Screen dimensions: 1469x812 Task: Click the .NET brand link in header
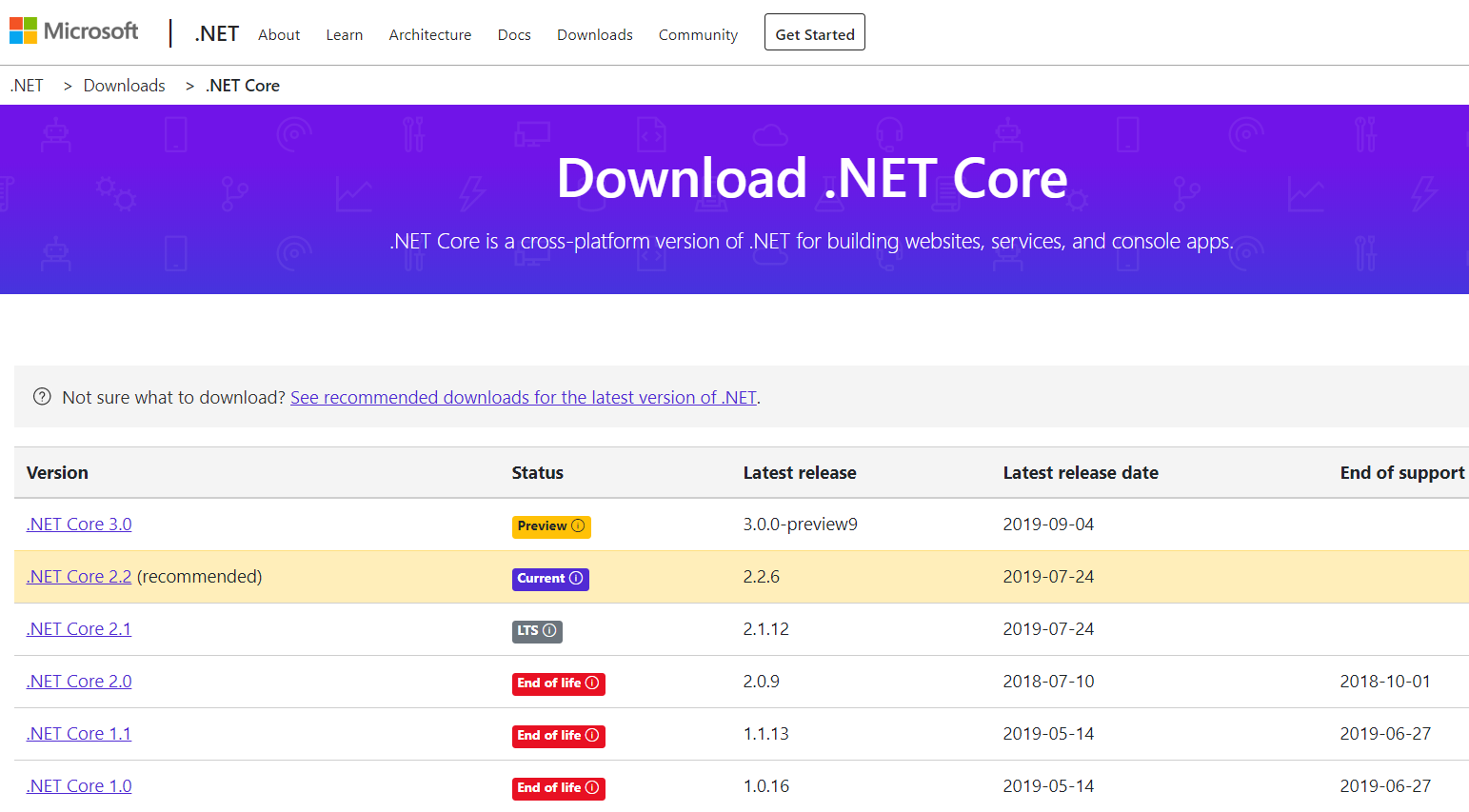click(216, 34)
